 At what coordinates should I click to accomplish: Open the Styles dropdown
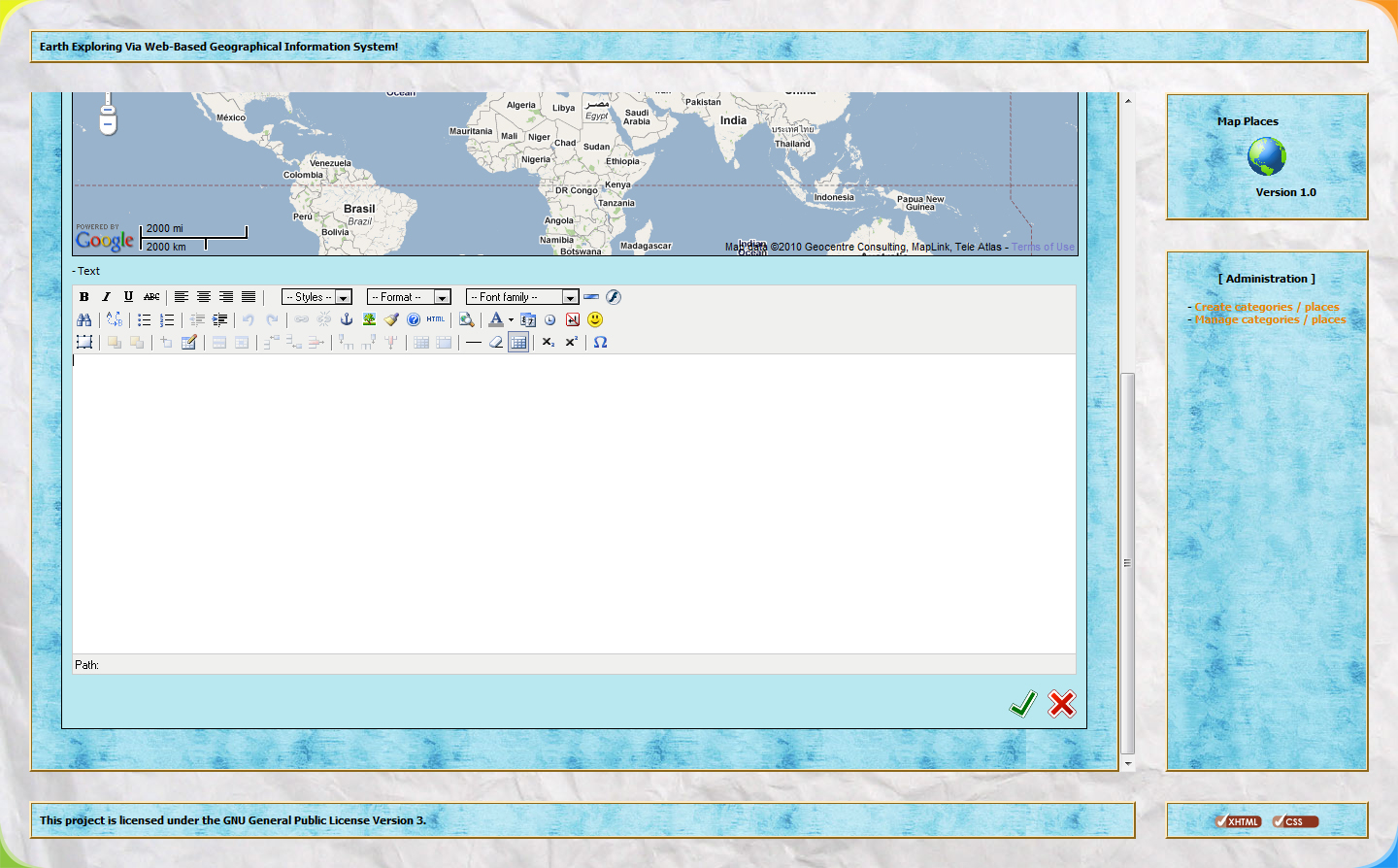pos(316,297)
